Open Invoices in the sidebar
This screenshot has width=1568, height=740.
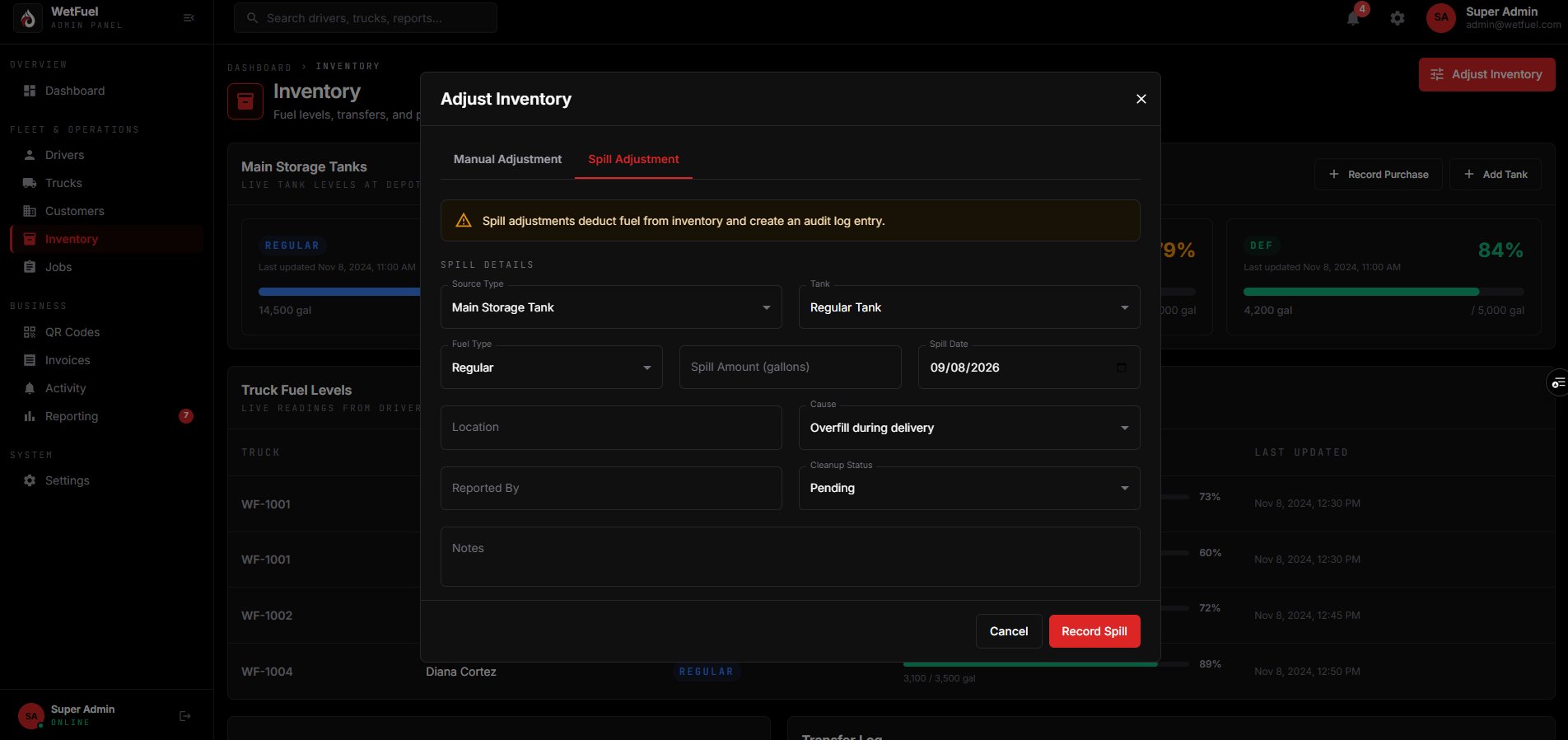[107, 360]
